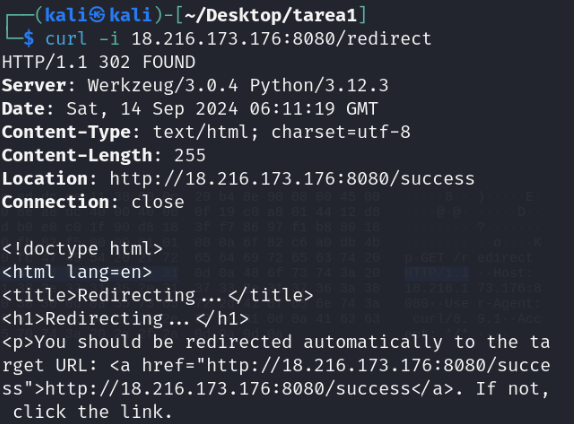Click the <!doctype html> line
This screenshot has height=424, width=576.
point(82,249)
